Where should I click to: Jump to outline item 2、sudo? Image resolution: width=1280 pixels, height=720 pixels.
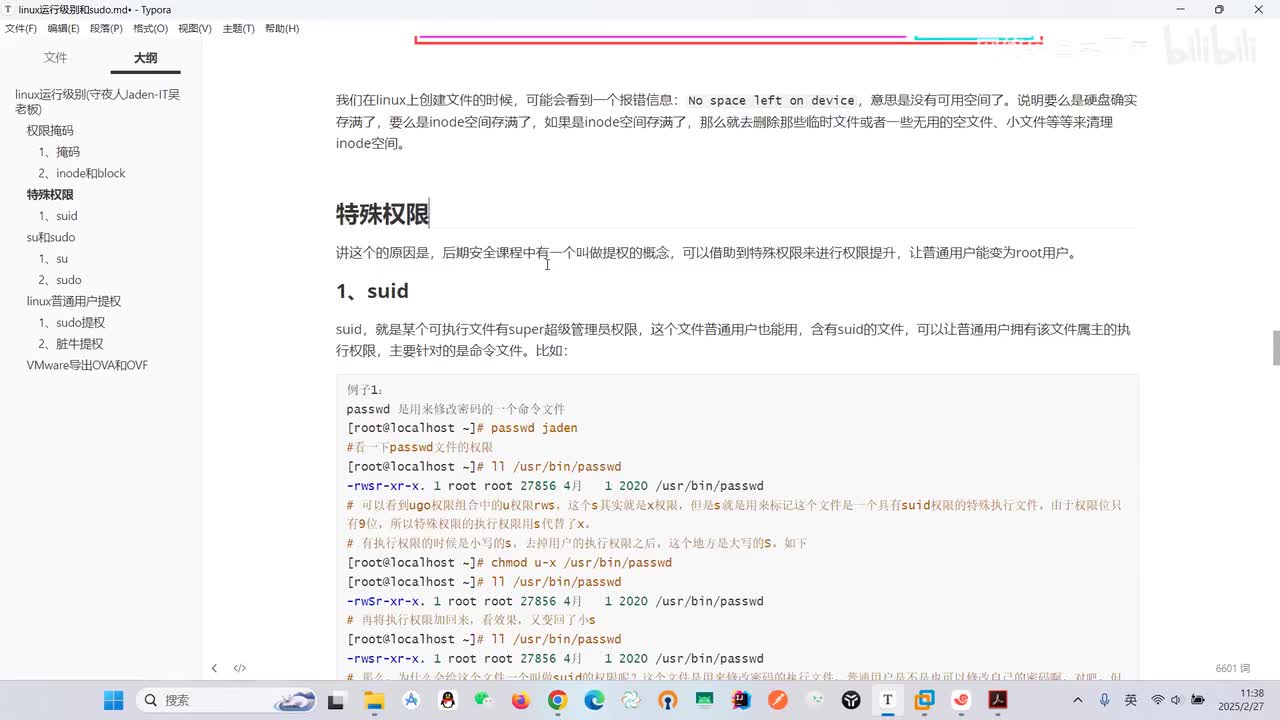[x=60, y=280]
